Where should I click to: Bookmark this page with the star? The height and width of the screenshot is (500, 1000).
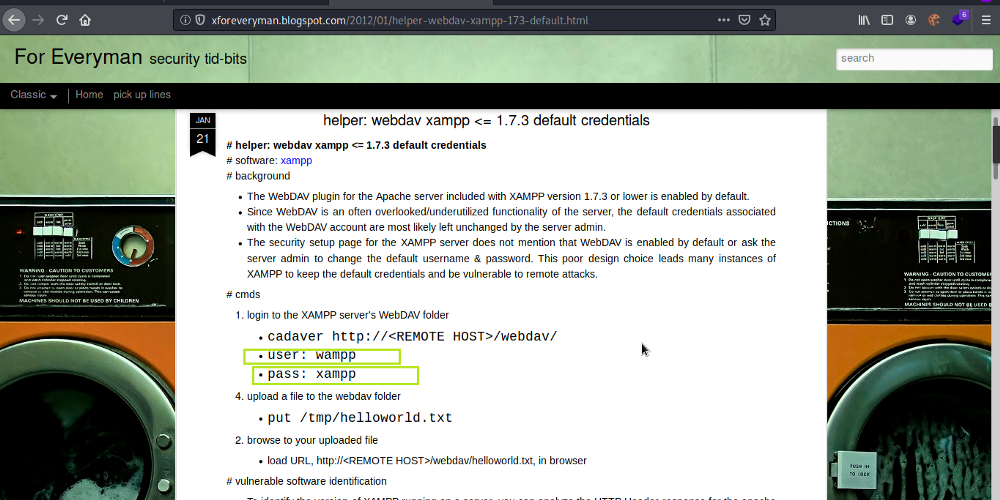(765, 20)
